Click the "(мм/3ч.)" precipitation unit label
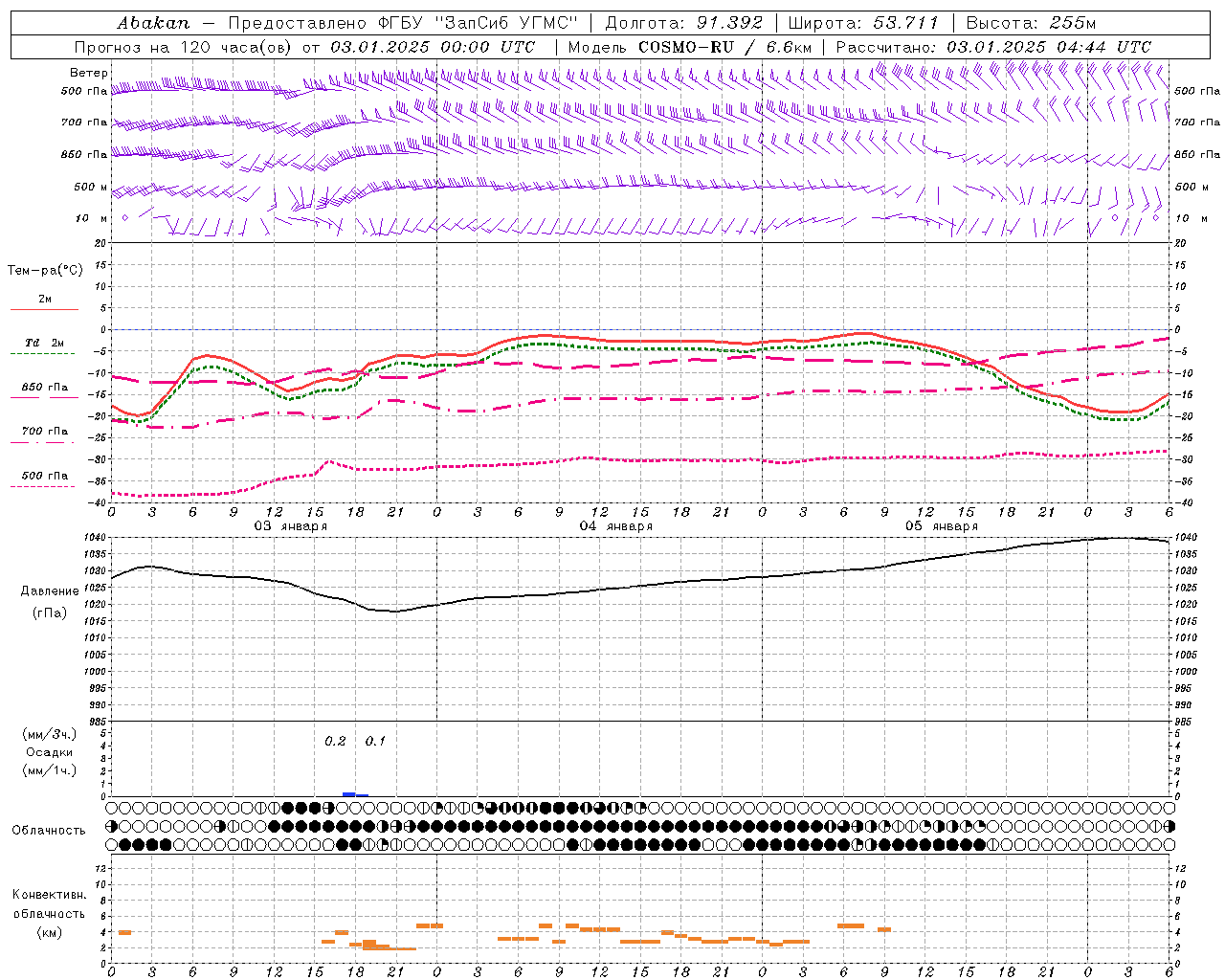Image resolution: width=1225 pixels, height=980 pixels. [50, 734]
